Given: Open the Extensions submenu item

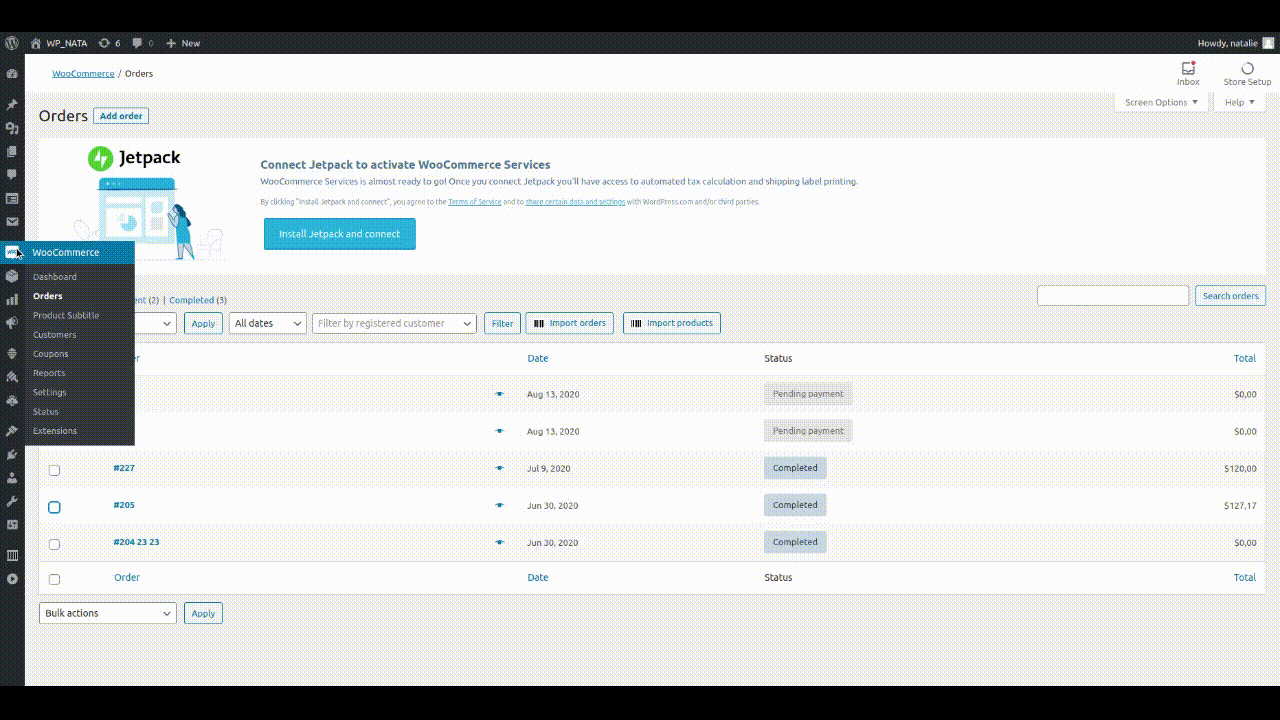Looking at the screenshot, I should click(x=55, y=431).
